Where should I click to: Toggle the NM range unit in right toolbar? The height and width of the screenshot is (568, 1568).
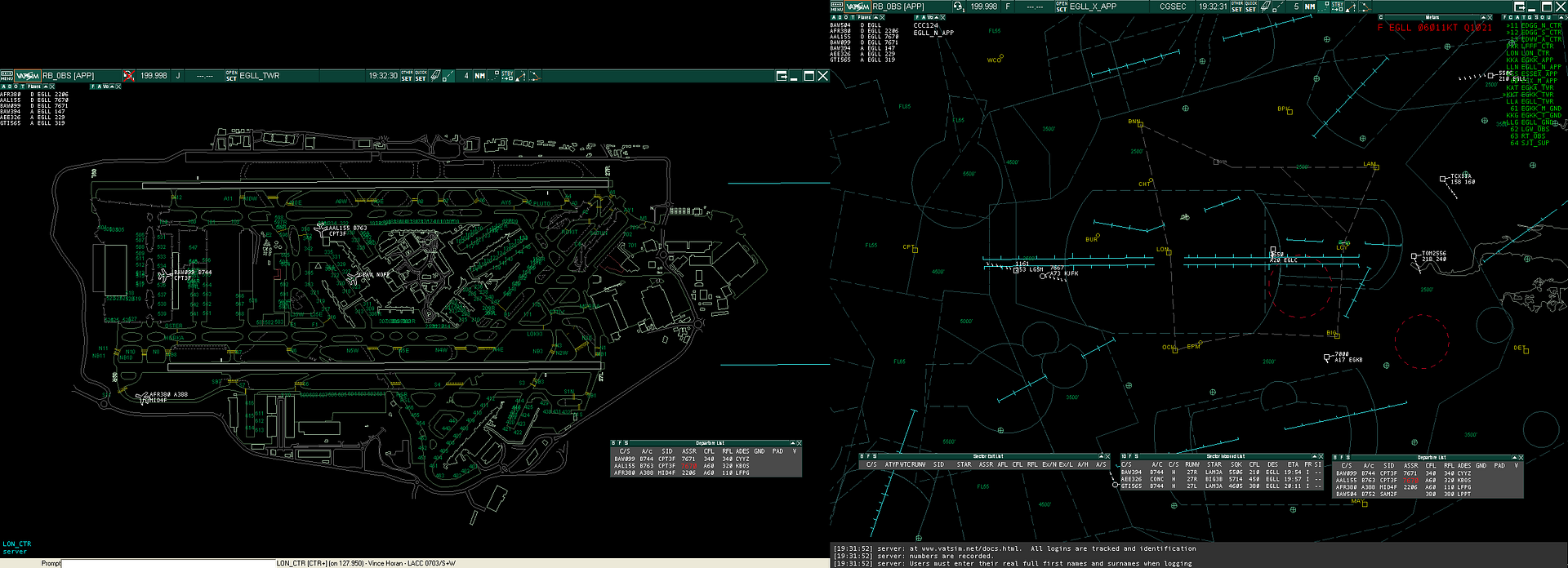click(x=1310, y=7)
